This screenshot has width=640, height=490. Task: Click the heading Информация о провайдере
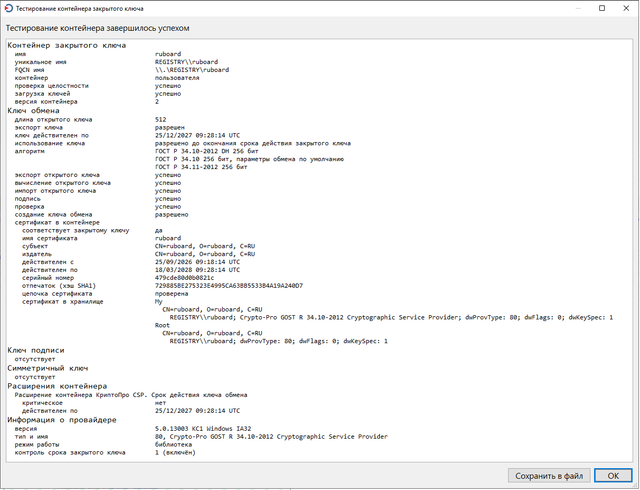pos(62,420)
